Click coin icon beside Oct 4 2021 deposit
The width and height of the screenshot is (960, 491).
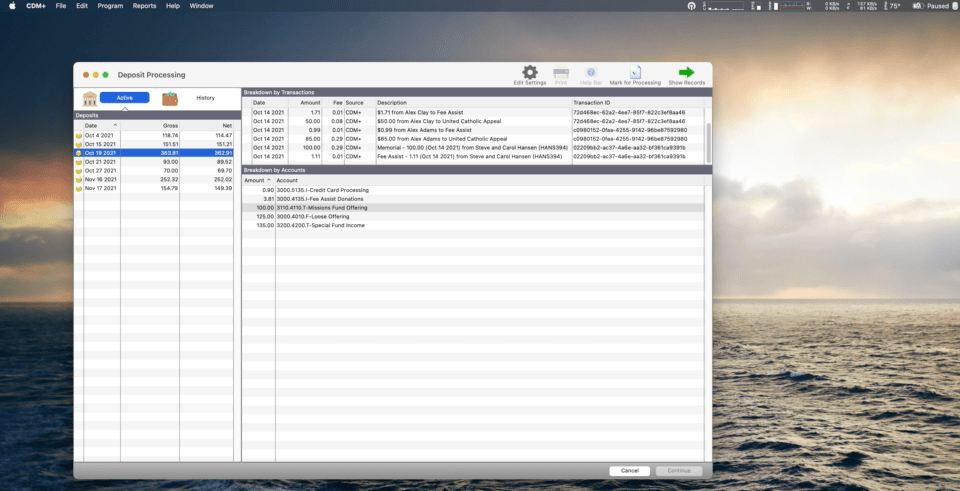(x=79, y=135)
